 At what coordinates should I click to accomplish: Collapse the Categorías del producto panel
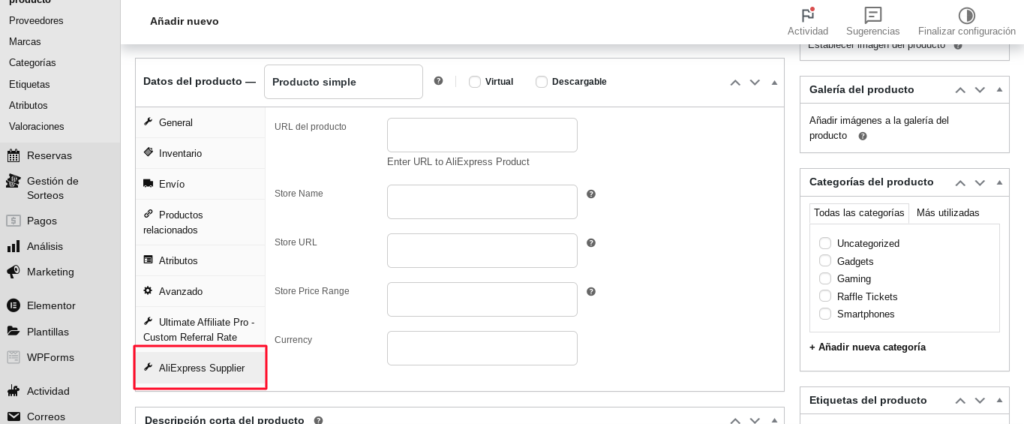[x=999, y=182]
